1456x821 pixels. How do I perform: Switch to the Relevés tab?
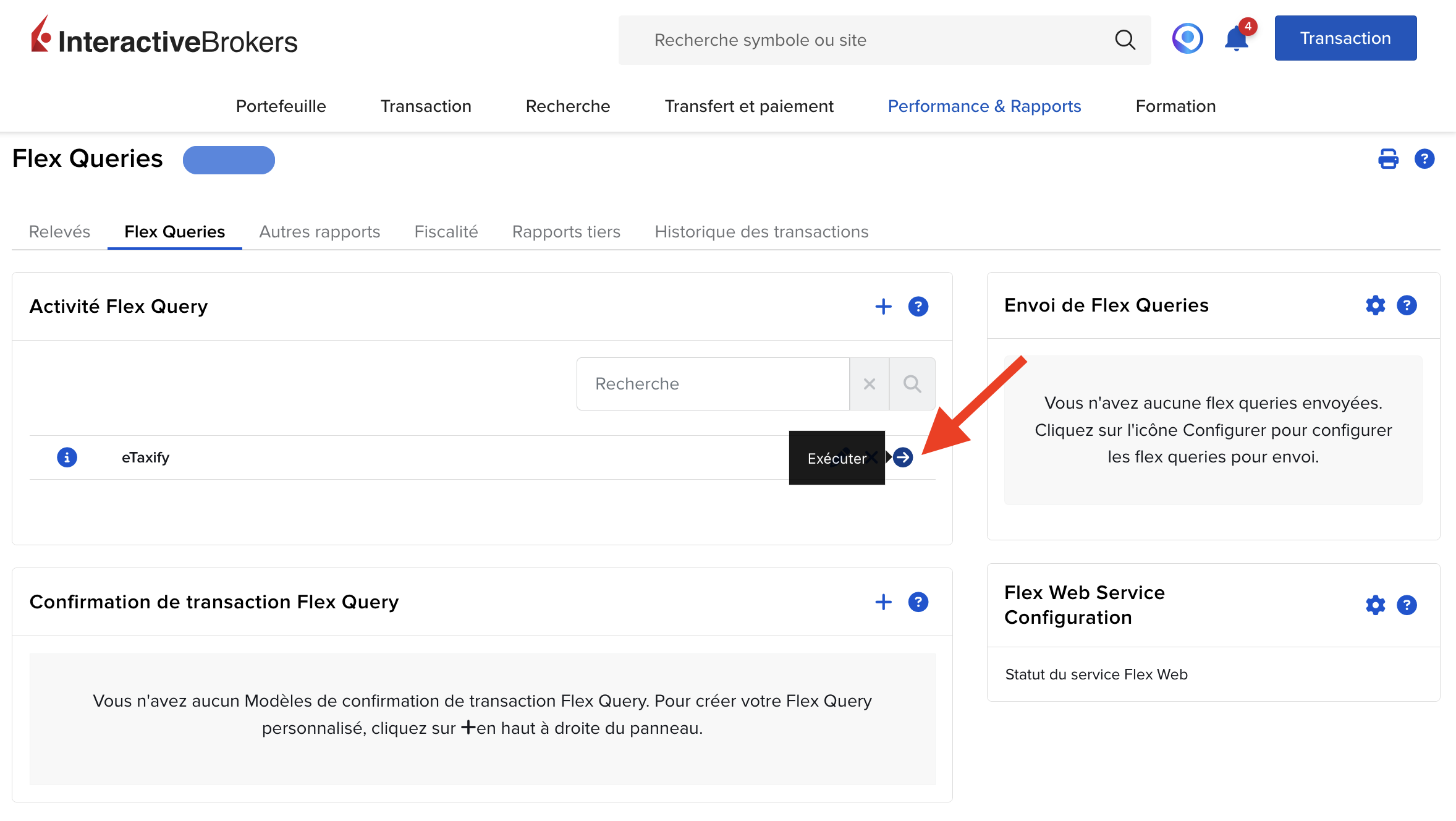coord(59,232)
